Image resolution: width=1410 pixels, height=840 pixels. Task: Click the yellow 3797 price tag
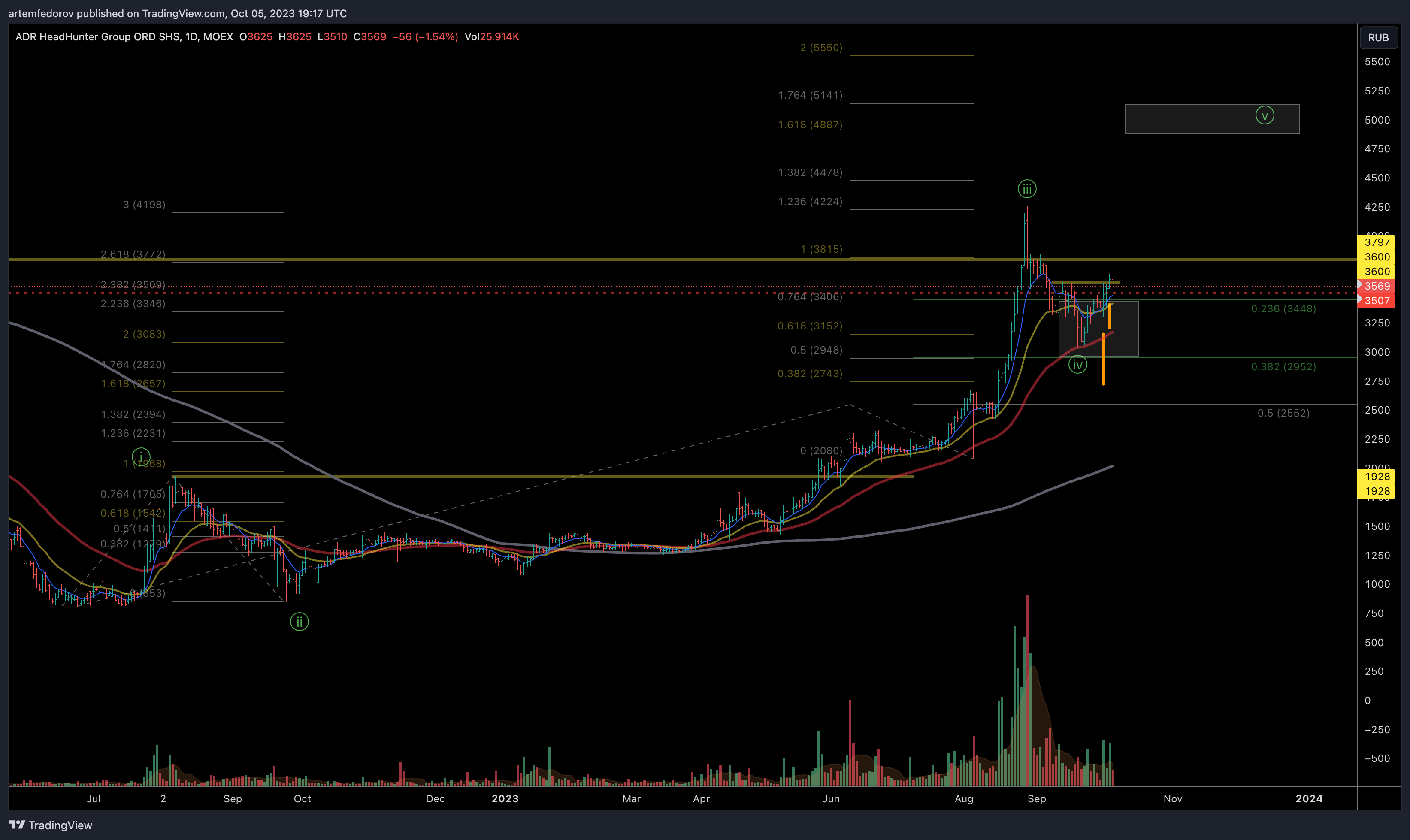pyautogui.click(x=1376, y=242)
